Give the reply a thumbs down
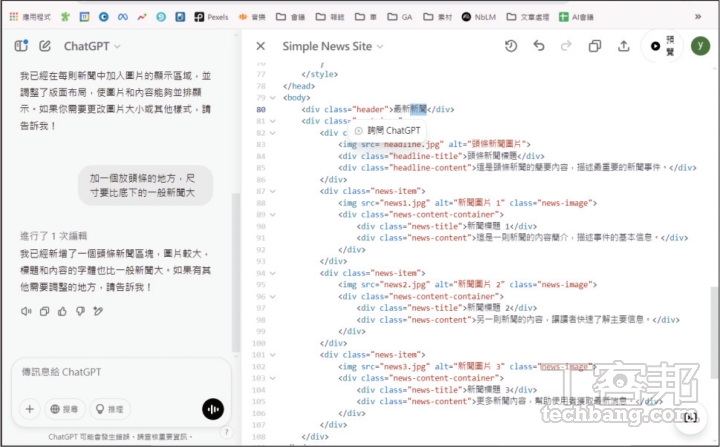The height and width of the screenshot is (447, 720). pyautogui.click(x=80, y=311)
